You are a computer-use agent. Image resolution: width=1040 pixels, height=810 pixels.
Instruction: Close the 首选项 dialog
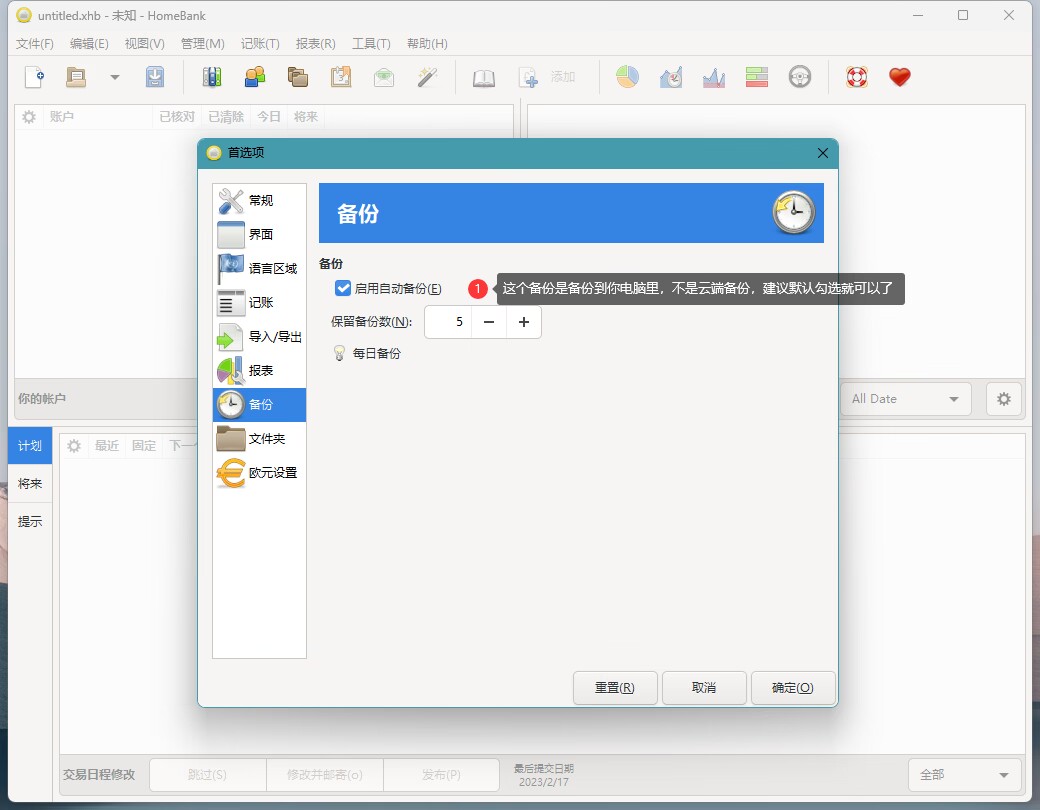click(x=822, y=153)
